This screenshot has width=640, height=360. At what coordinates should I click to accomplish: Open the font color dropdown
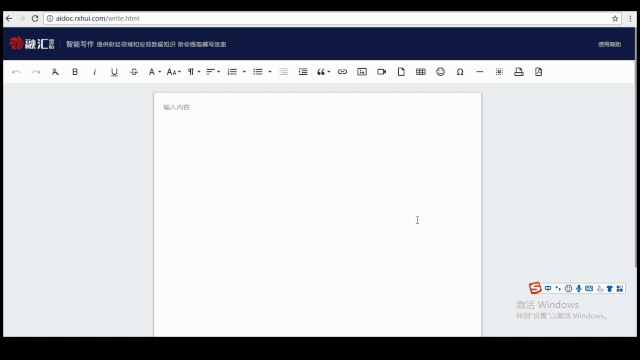tap(154, 72)
